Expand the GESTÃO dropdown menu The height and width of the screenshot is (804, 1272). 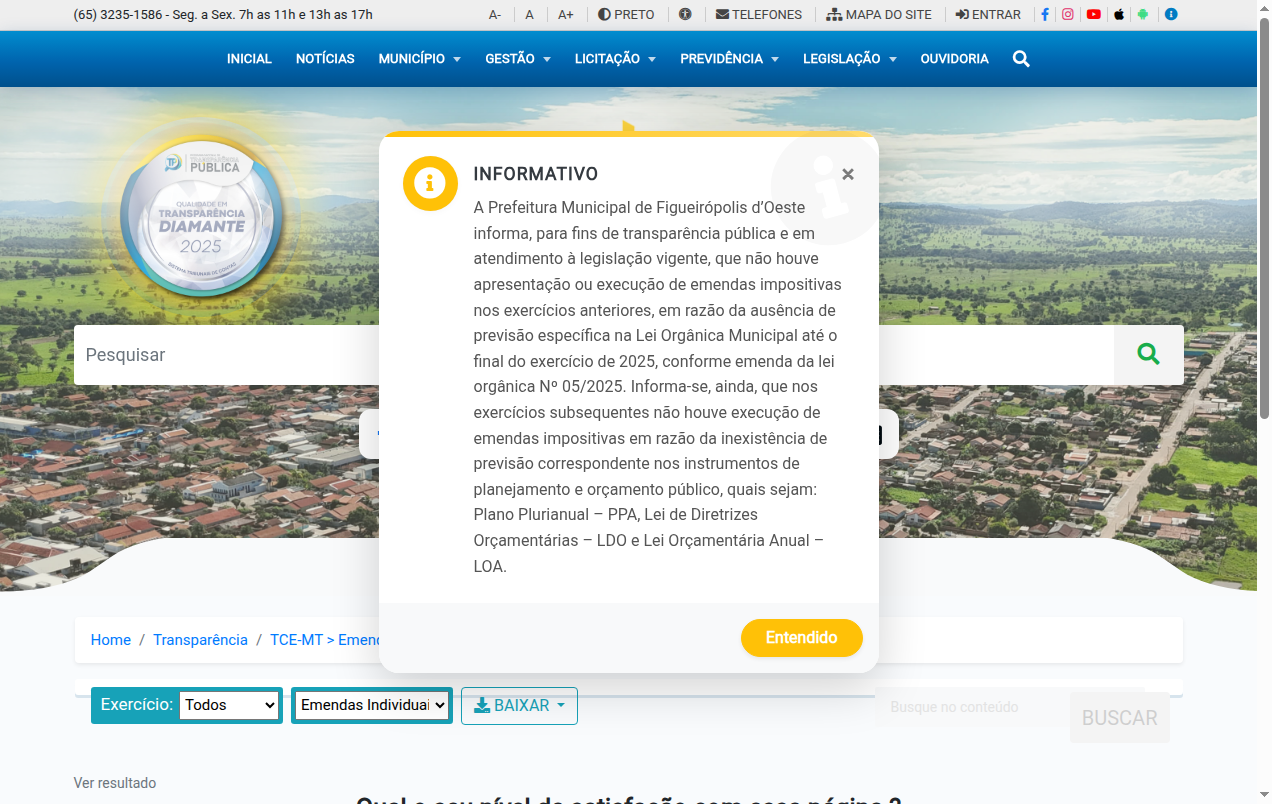tap(518, 59)
